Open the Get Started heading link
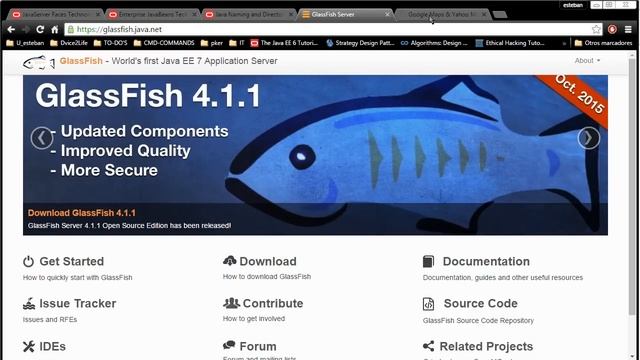The height and width of the screenshot is (360, 640). tap(71, 262)
